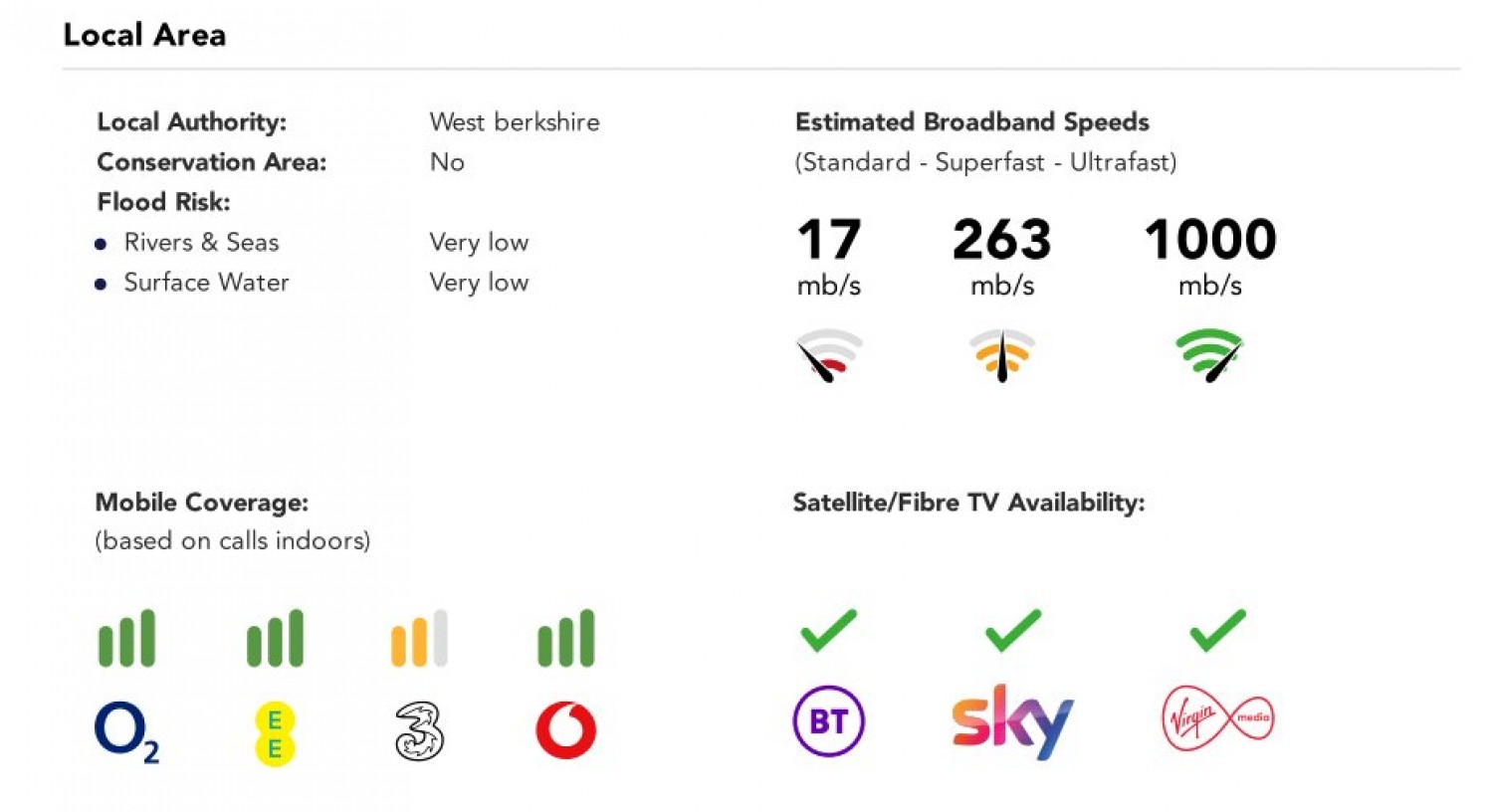Click the checkmark above Virgin Media

point(1217,630)
